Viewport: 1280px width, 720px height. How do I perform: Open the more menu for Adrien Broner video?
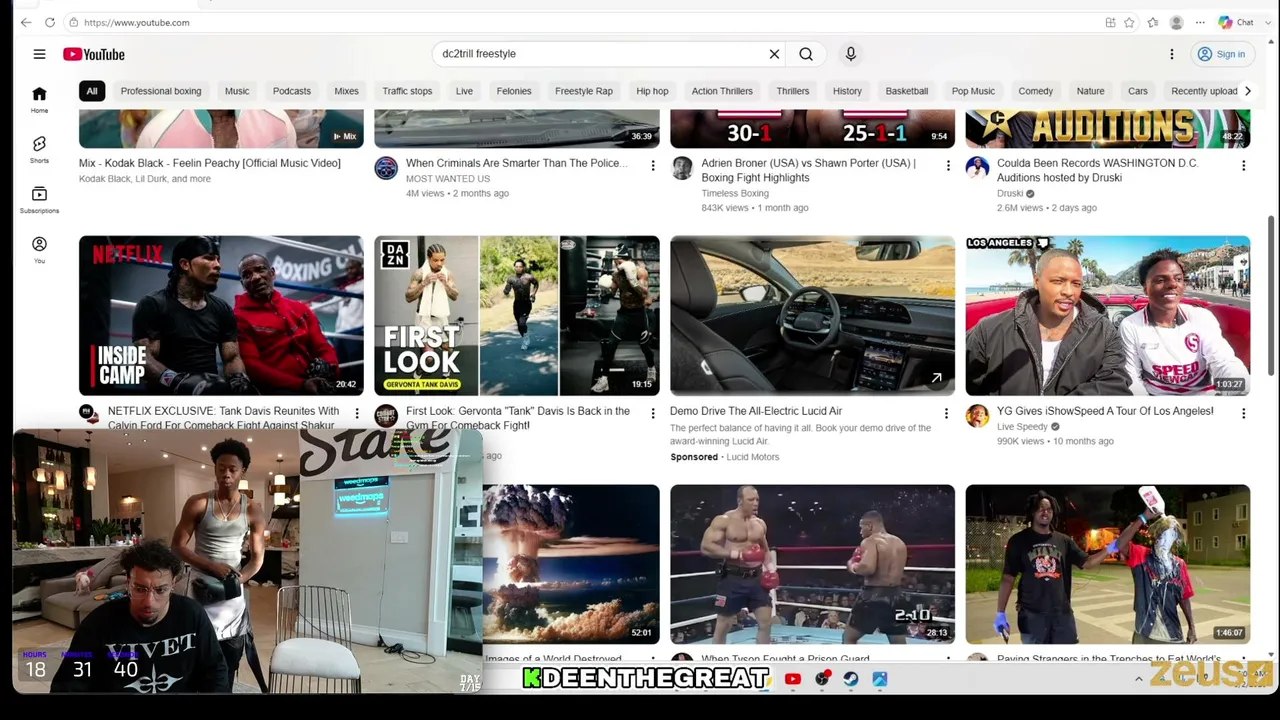coord(948,165)
